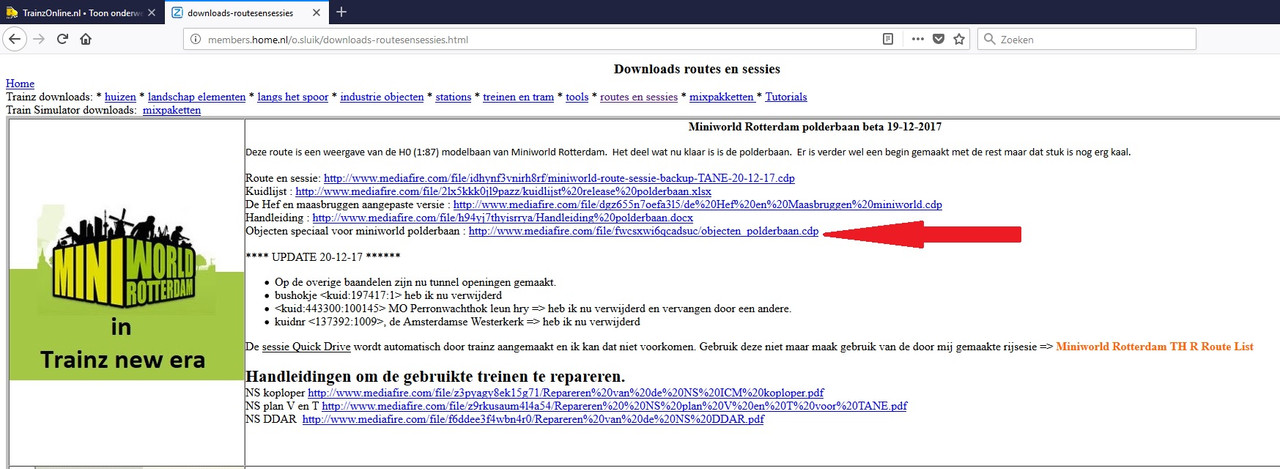Save page to Pocket icon
Viewport: 1280px width, 469px height.
tap(938, 39)
